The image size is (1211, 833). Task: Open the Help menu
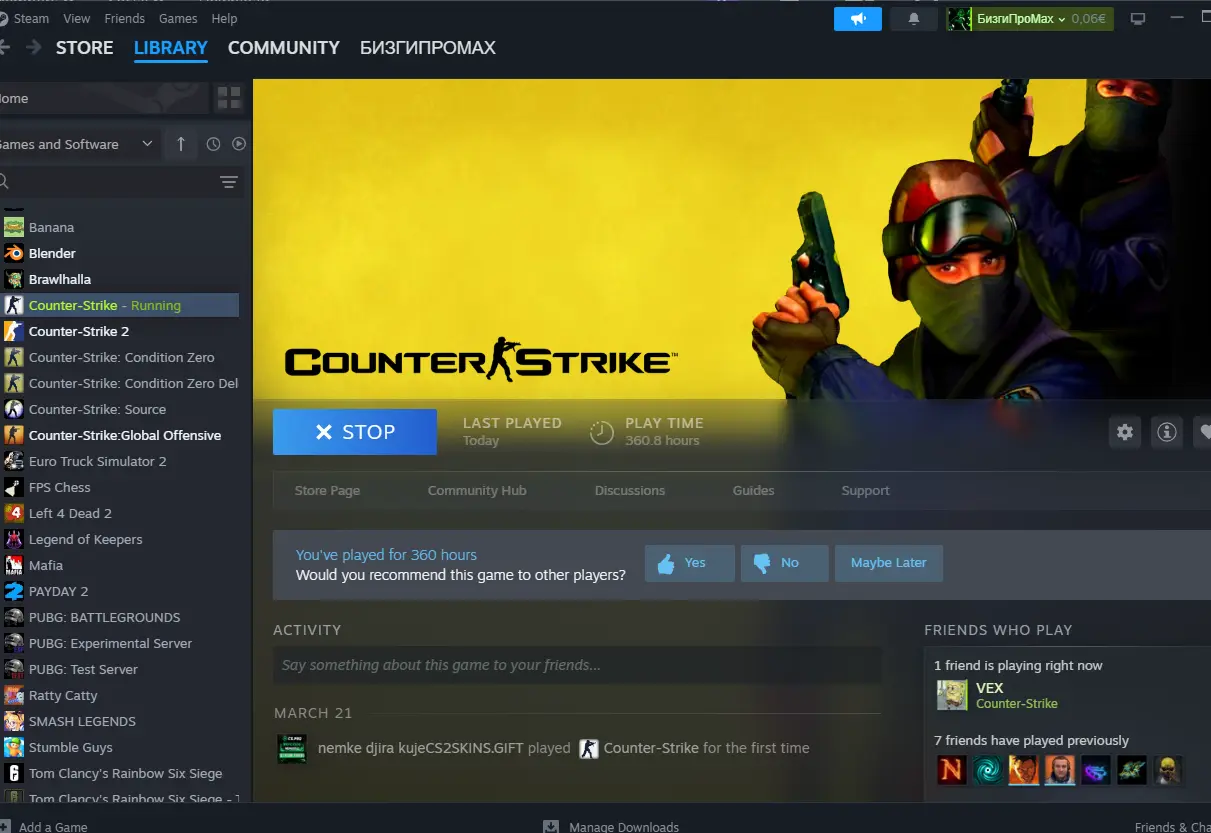(x=224, y=18)
